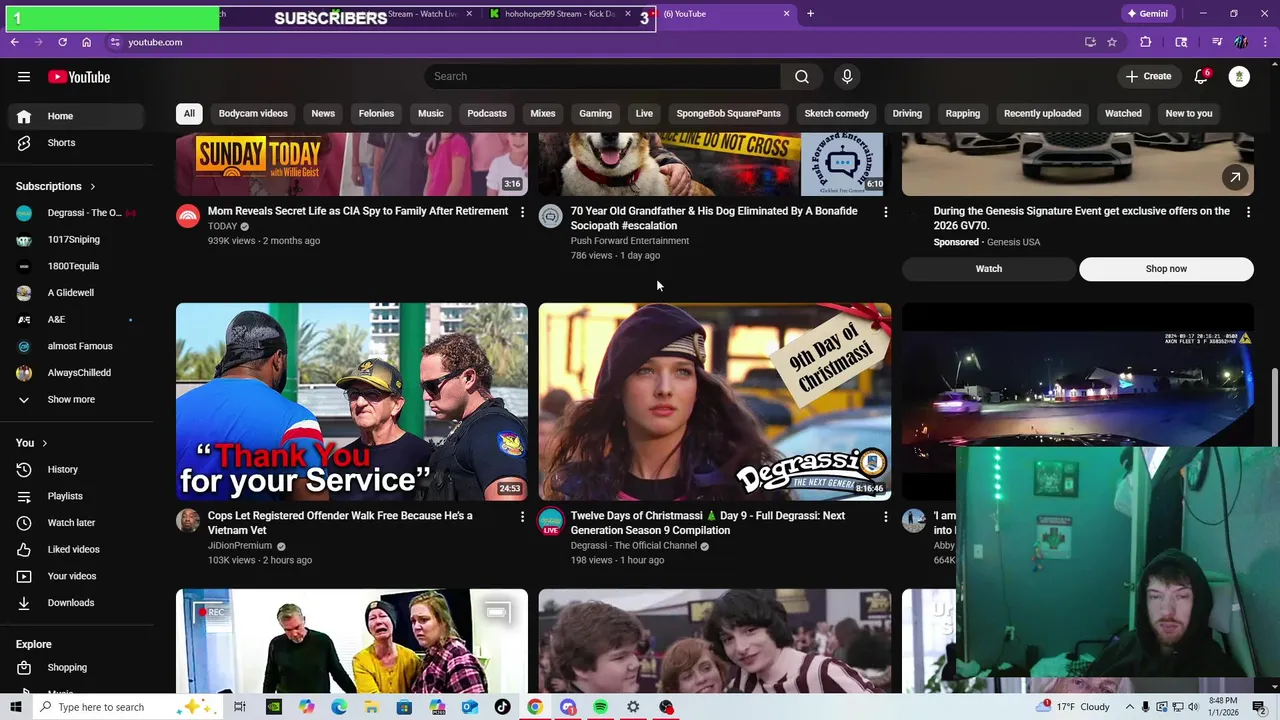Switch to the hohohope999 Stream Kick tab

click(558, 14)
